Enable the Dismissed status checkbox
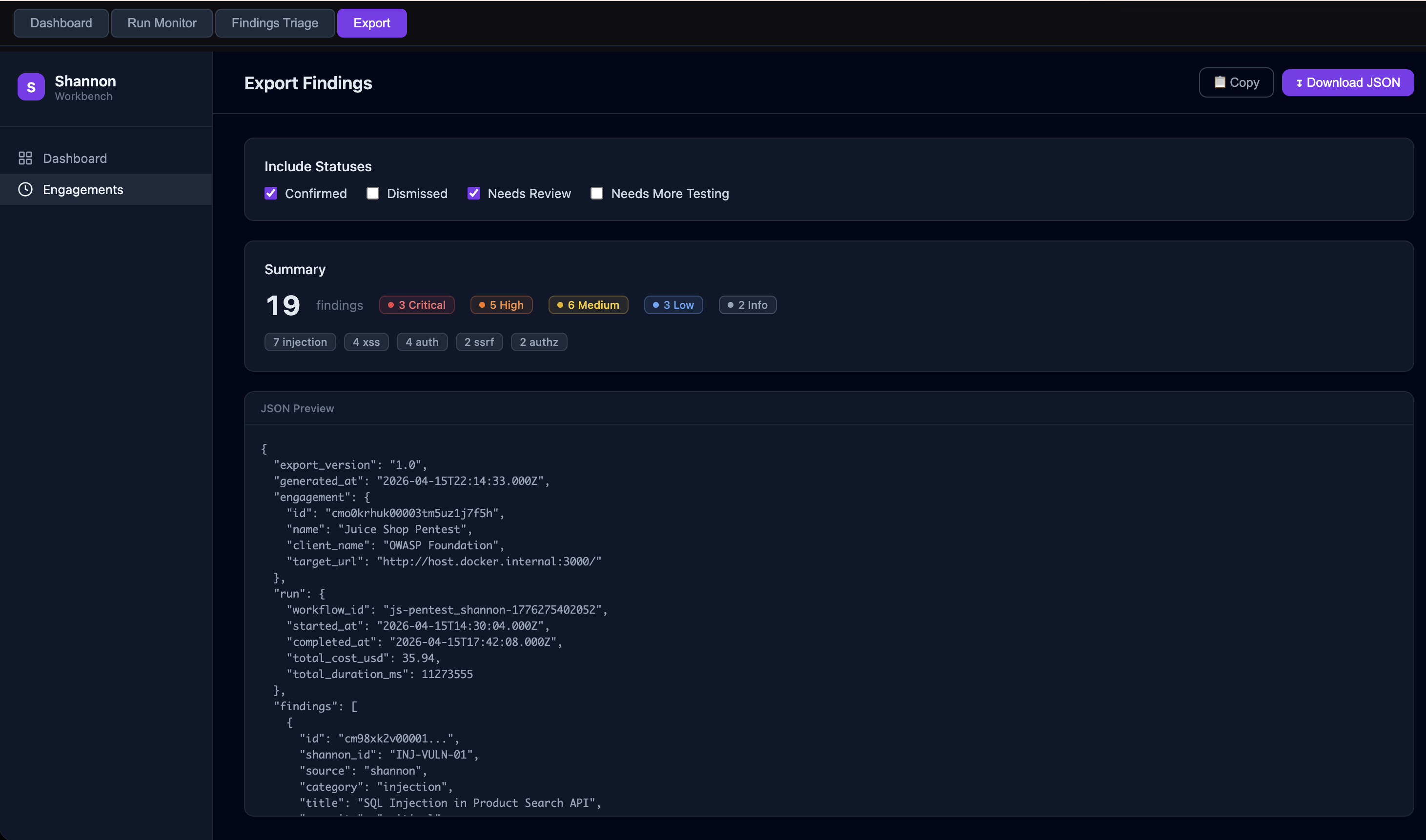Image resolution: width=1426 pixels, height=840 pixels. [x=373, y=194]
